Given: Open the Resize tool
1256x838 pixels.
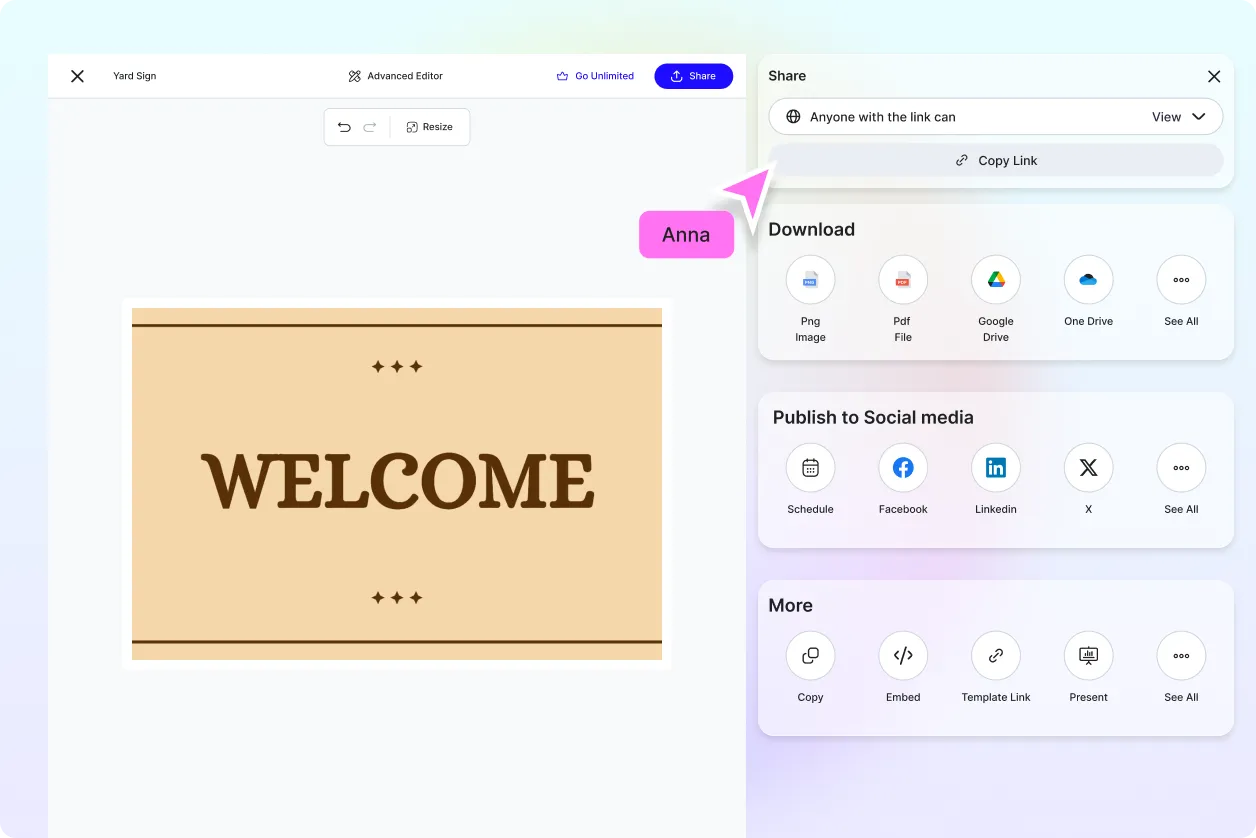Looking at the screenshot, I should click(430, 127).
